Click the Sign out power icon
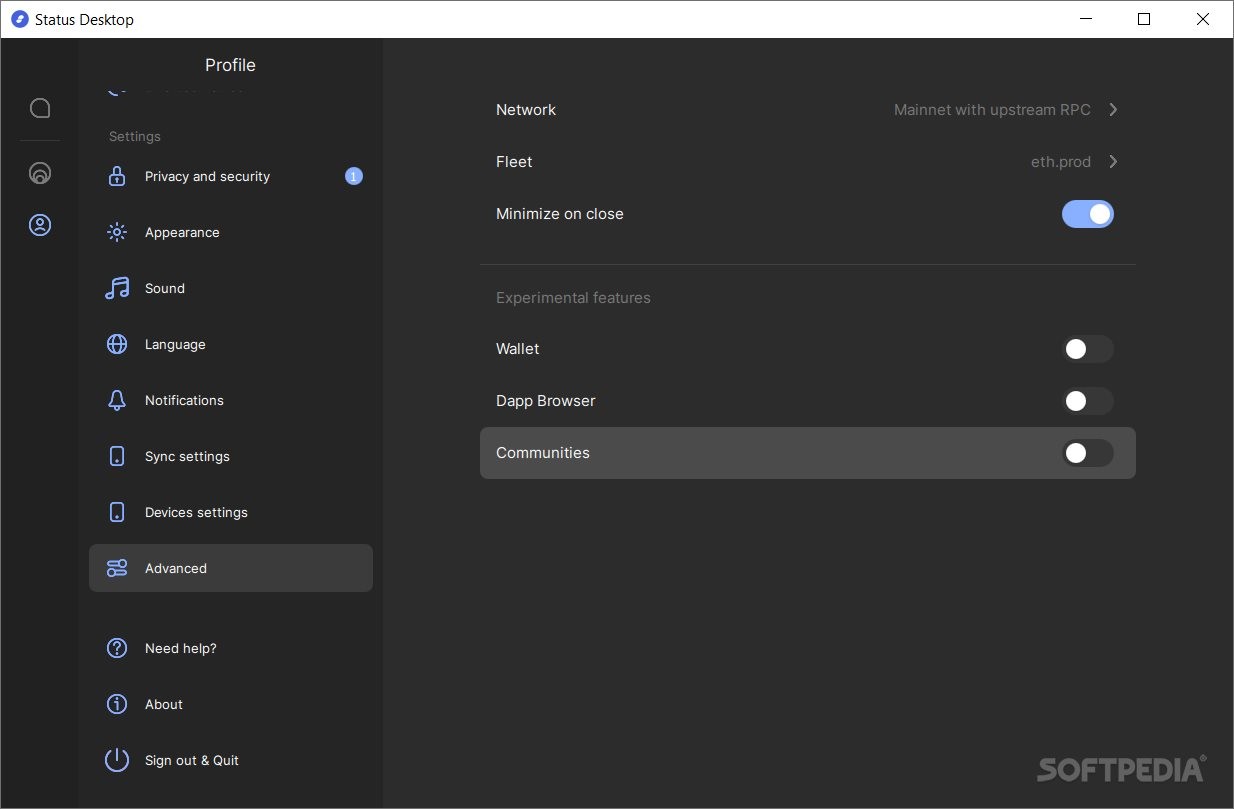 click(117, 761)
